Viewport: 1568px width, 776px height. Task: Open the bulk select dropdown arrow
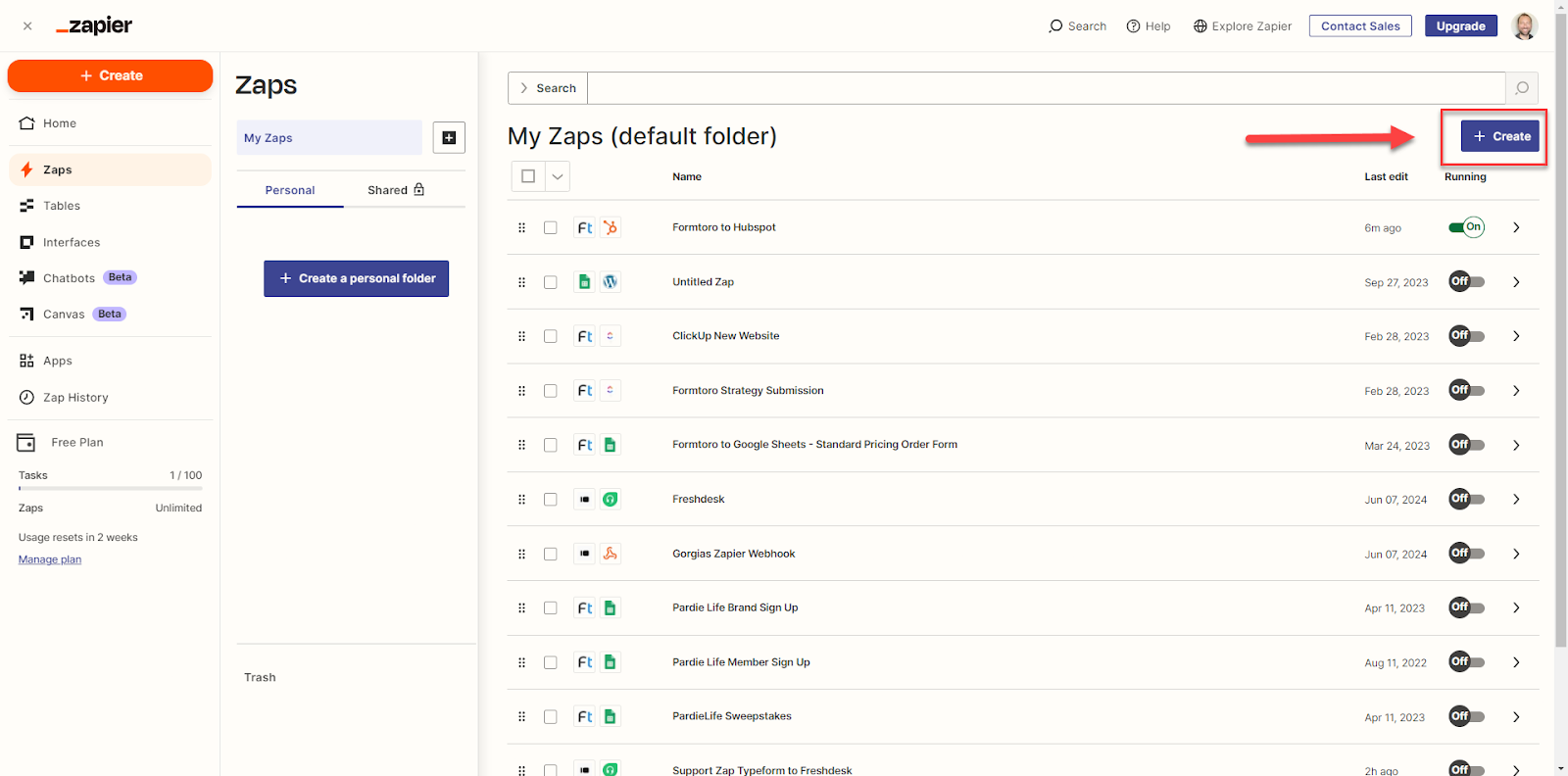click(x=558, y=176)
